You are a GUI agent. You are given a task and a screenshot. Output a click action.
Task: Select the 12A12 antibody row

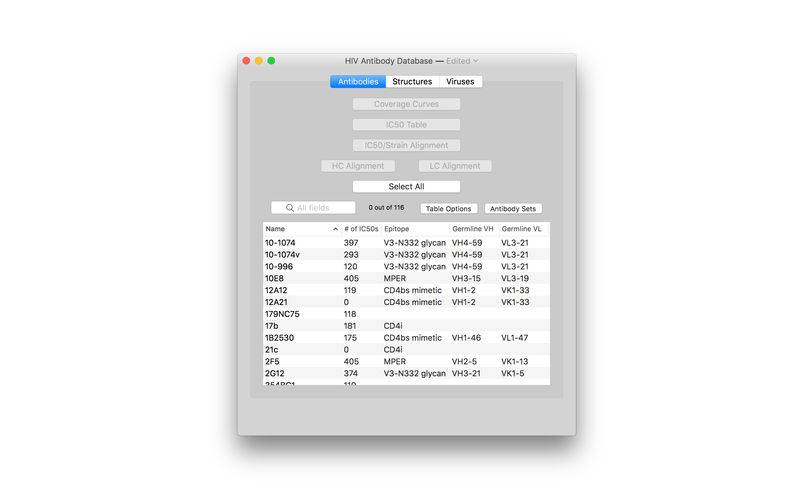(406, 290)
